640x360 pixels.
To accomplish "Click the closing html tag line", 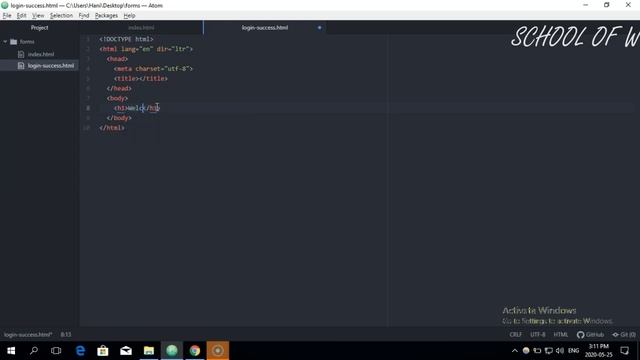I will (112, 128).
